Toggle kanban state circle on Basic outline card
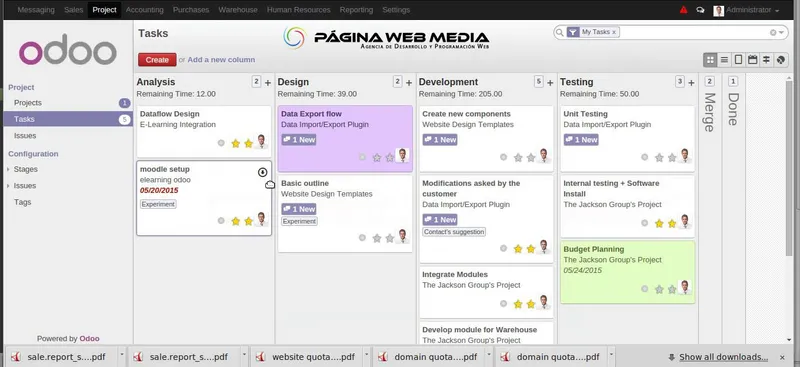This screenshot has height=367, width=800. click(362, 237)
